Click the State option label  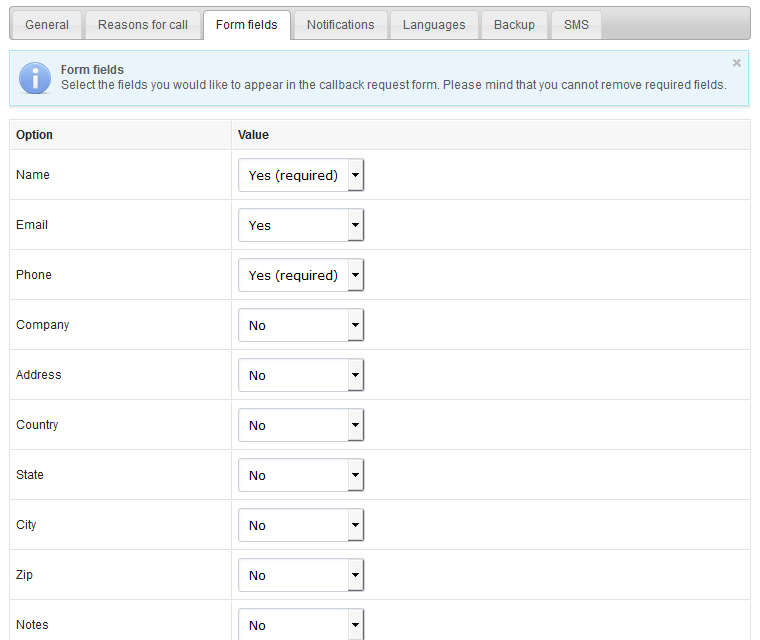coord(30,475)
